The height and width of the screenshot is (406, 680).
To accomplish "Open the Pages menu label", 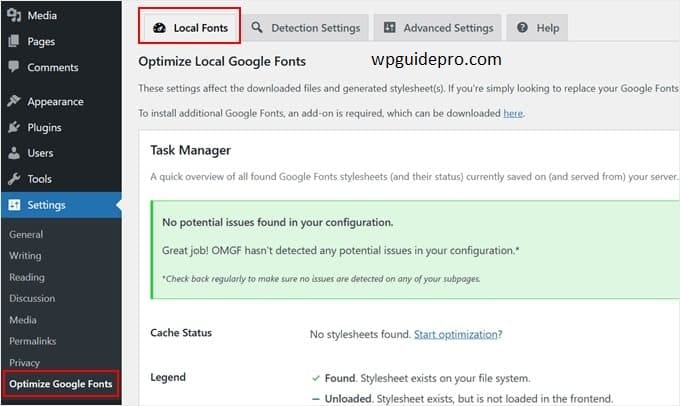I will (x=41, y=42).
